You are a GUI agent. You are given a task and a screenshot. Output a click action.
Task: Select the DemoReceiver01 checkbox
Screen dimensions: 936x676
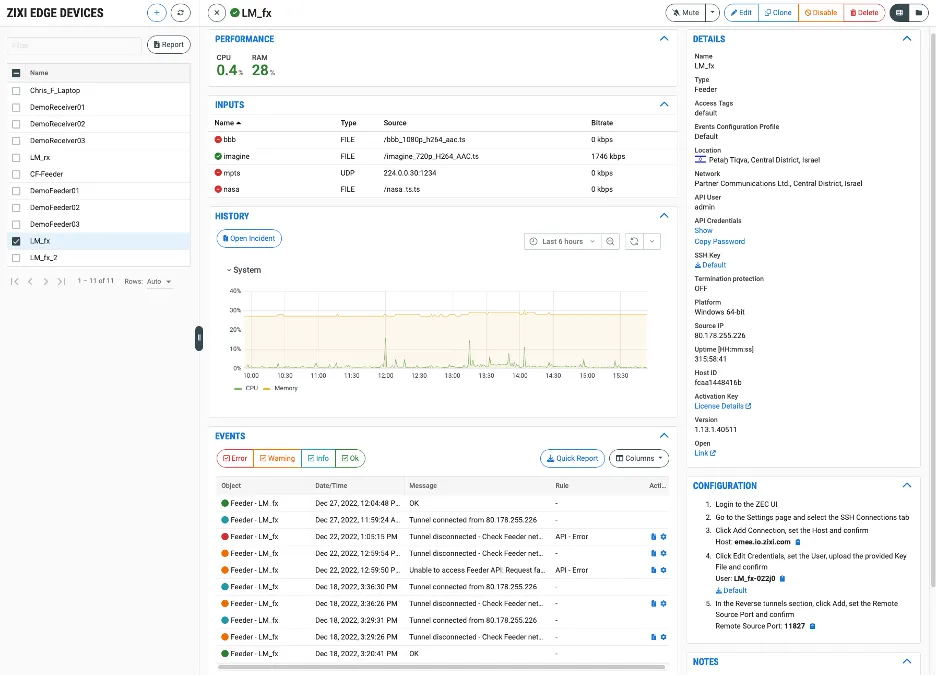click(x=16, y=107)
